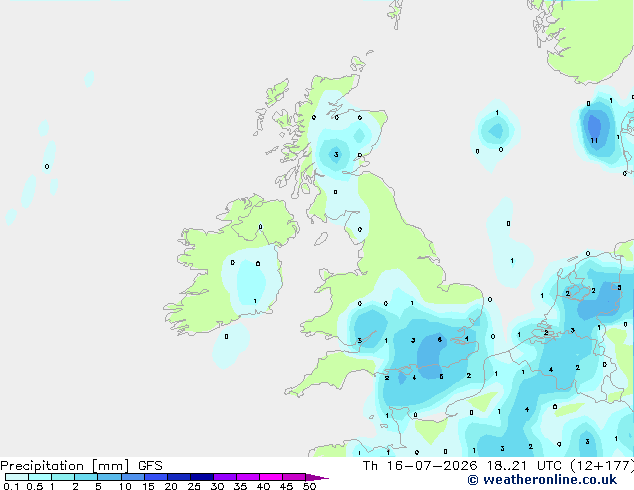Click the '15' legend scale label
The height and width of the screenshot is (490, 634).
[x=148, y=486]
